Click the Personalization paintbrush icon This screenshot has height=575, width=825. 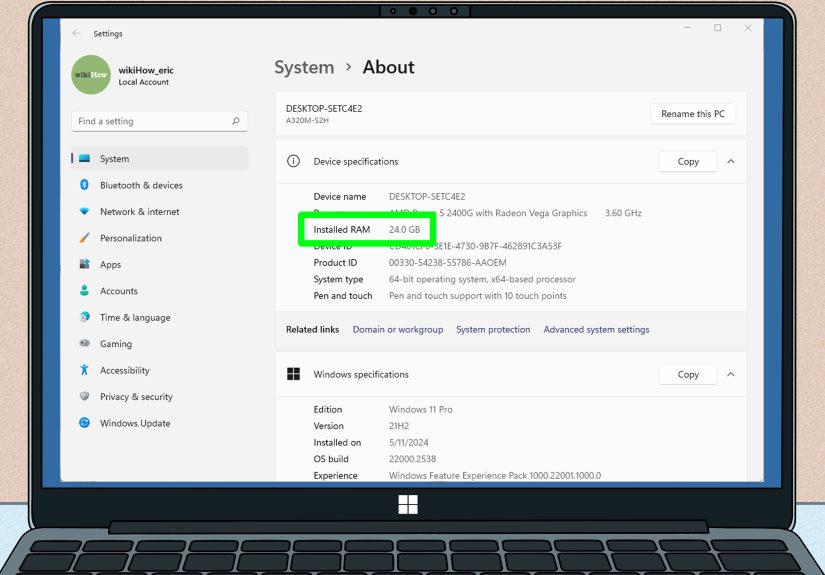point(84,238)
